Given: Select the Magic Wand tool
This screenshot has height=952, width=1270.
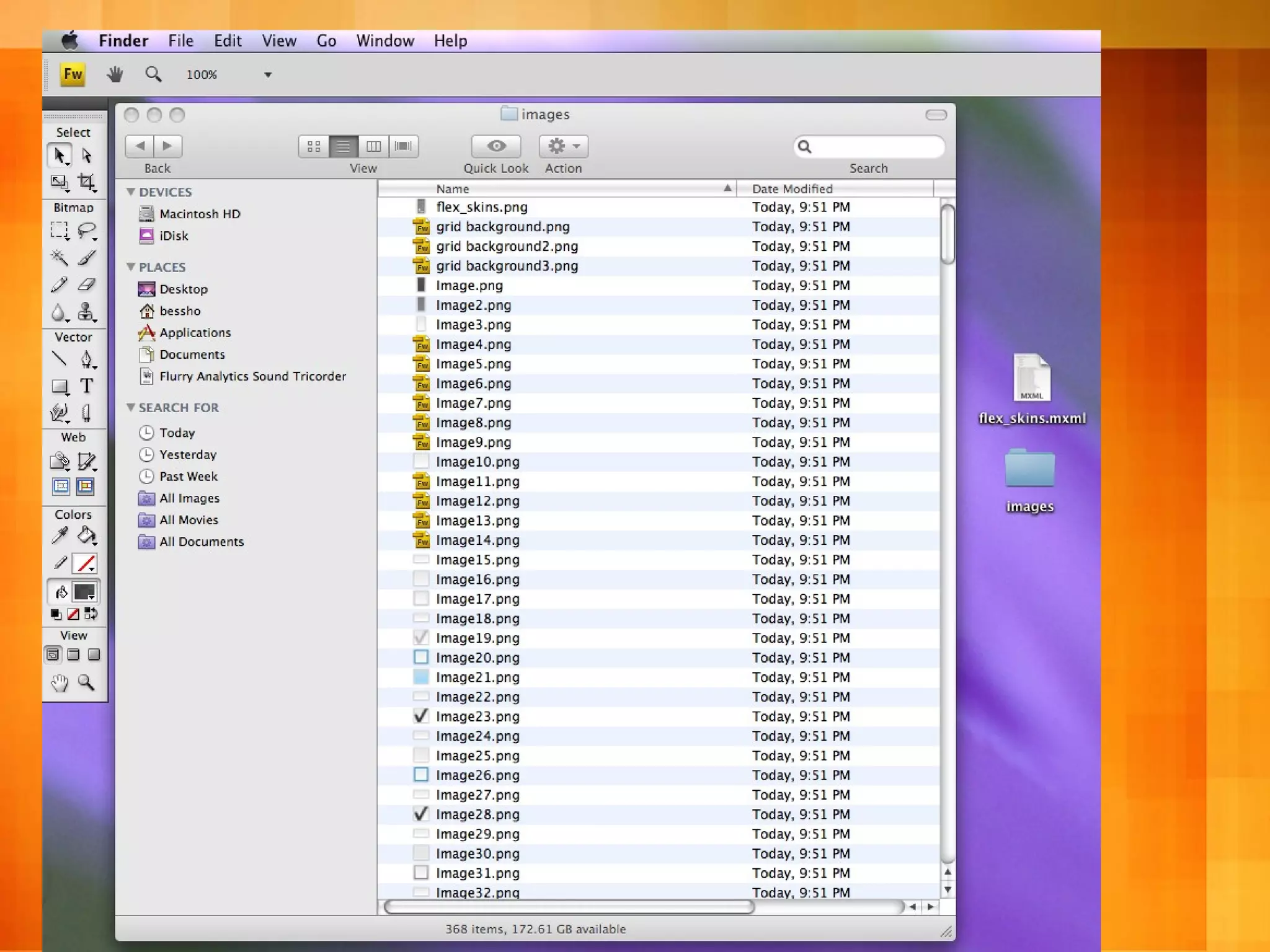Looking at the screenshot, I should [60, 257].
